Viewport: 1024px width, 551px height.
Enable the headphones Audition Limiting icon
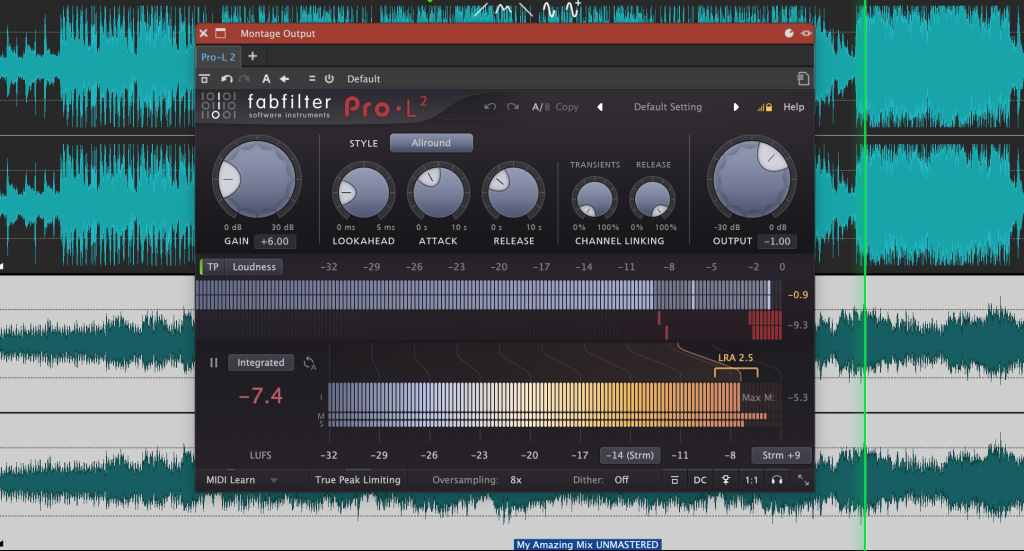point(776,480)
